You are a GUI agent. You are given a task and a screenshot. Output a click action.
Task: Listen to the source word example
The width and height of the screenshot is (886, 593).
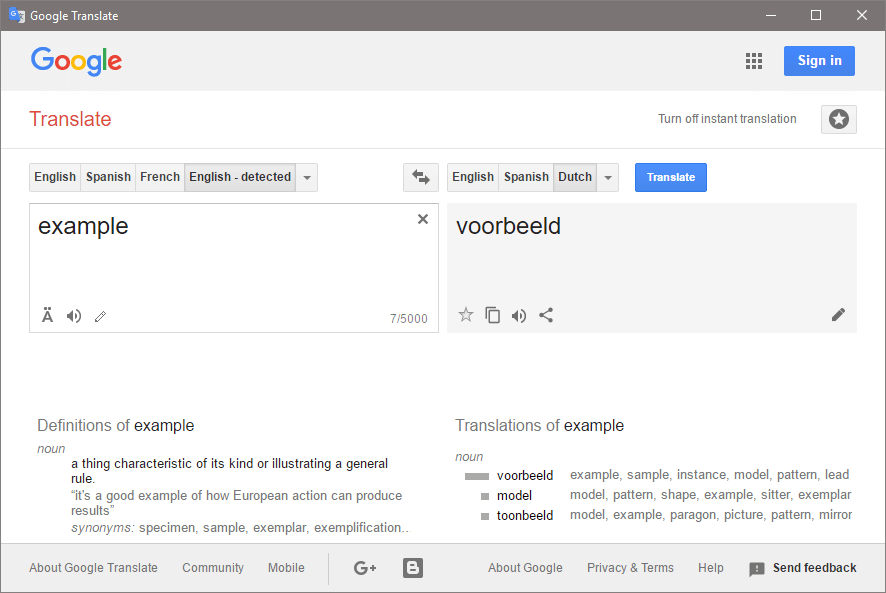coord(74,316)
